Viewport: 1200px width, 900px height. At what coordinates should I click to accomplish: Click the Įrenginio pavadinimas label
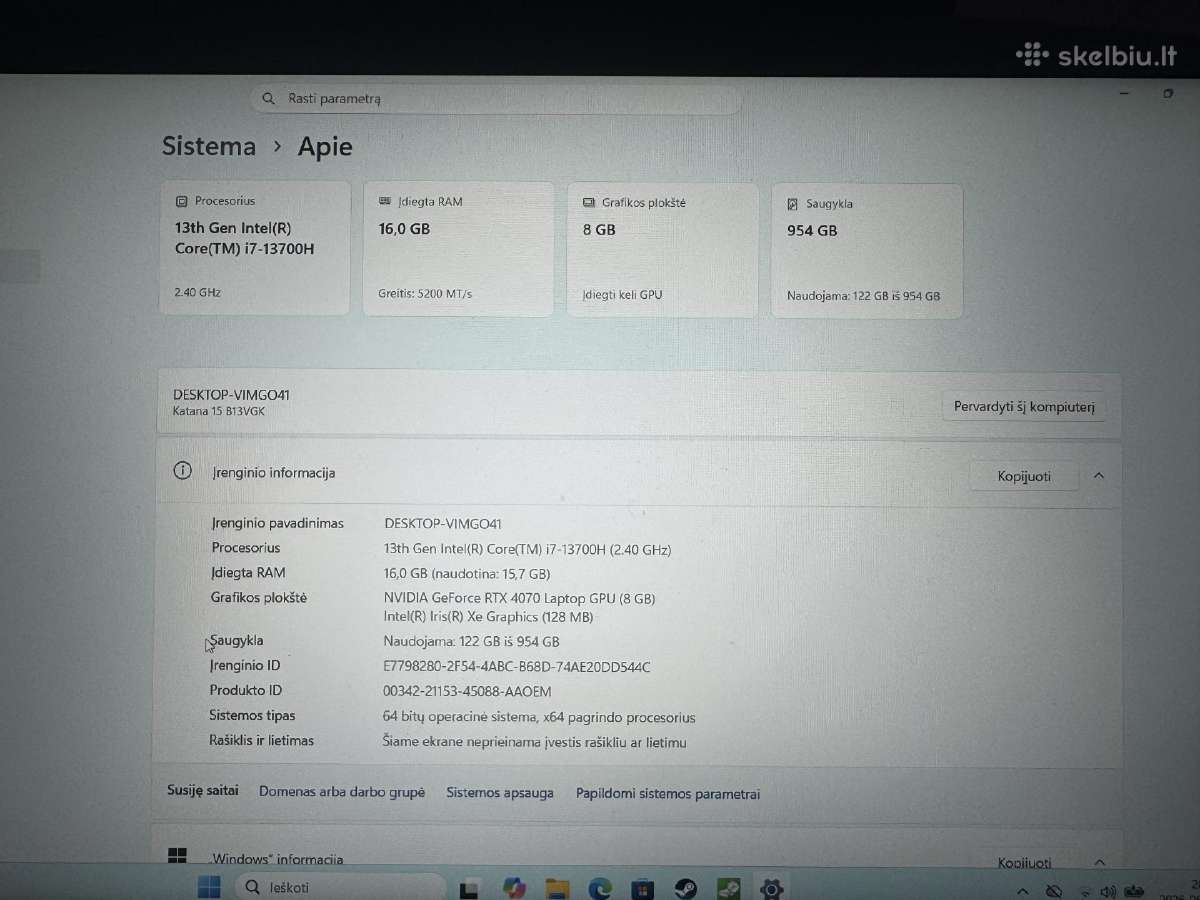pos(277,523)
